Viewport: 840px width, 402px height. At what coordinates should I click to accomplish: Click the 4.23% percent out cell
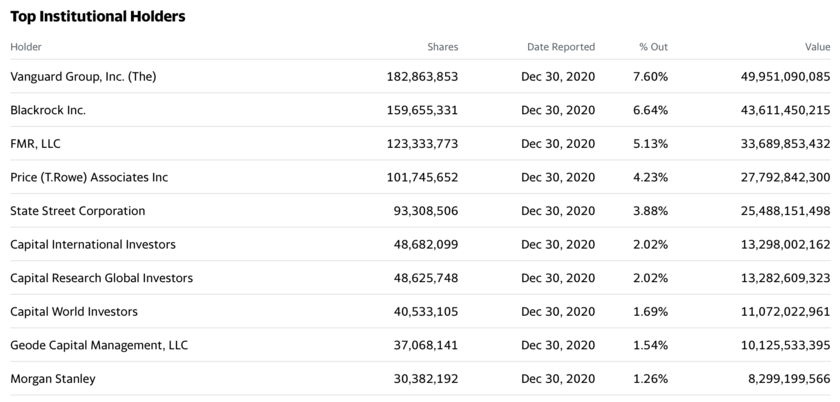(x=650, y=177)
